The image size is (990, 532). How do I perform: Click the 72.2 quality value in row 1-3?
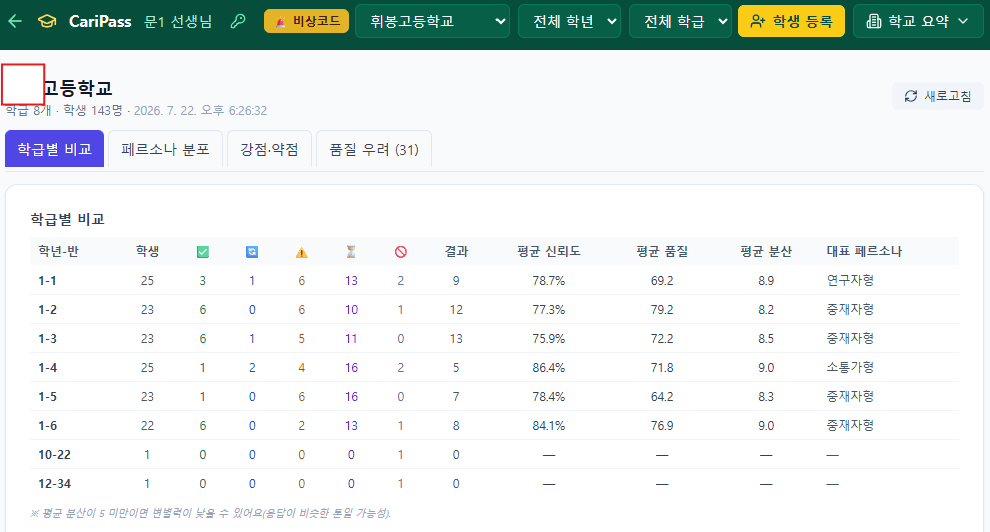click(x=662, y=339)
